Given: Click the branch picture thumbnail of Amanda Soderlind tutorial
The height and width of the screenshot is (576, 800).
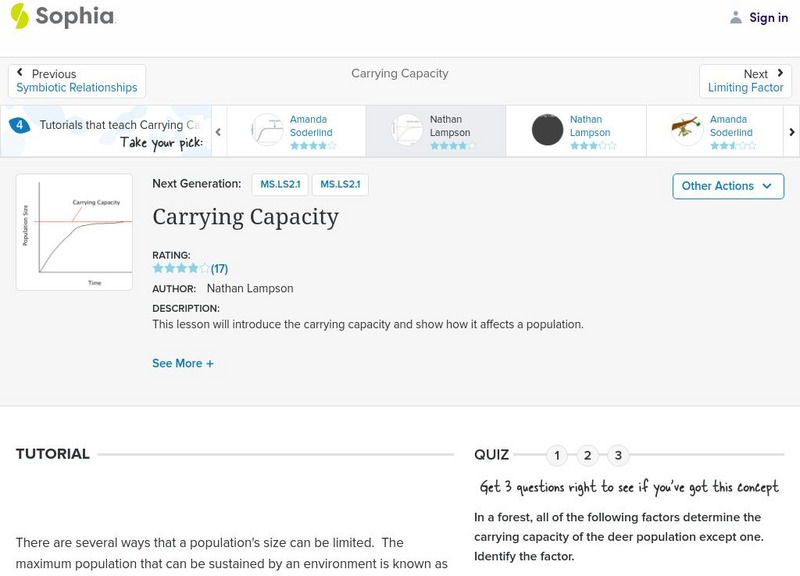Looking at the screenshot, I should tap(687, 130).
